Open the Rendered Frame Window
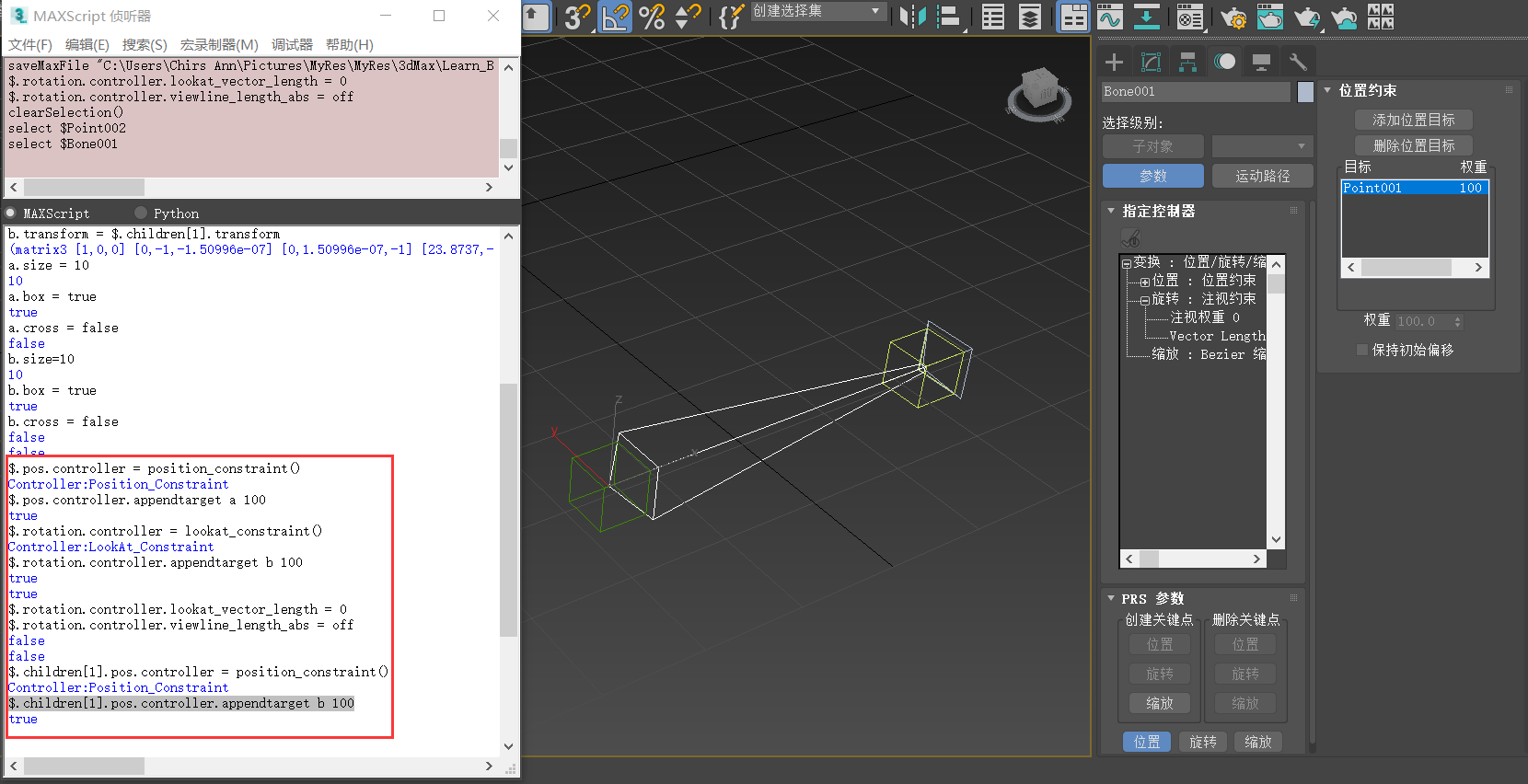This screenshot has width=1528, height=784. coord(1270,17)
